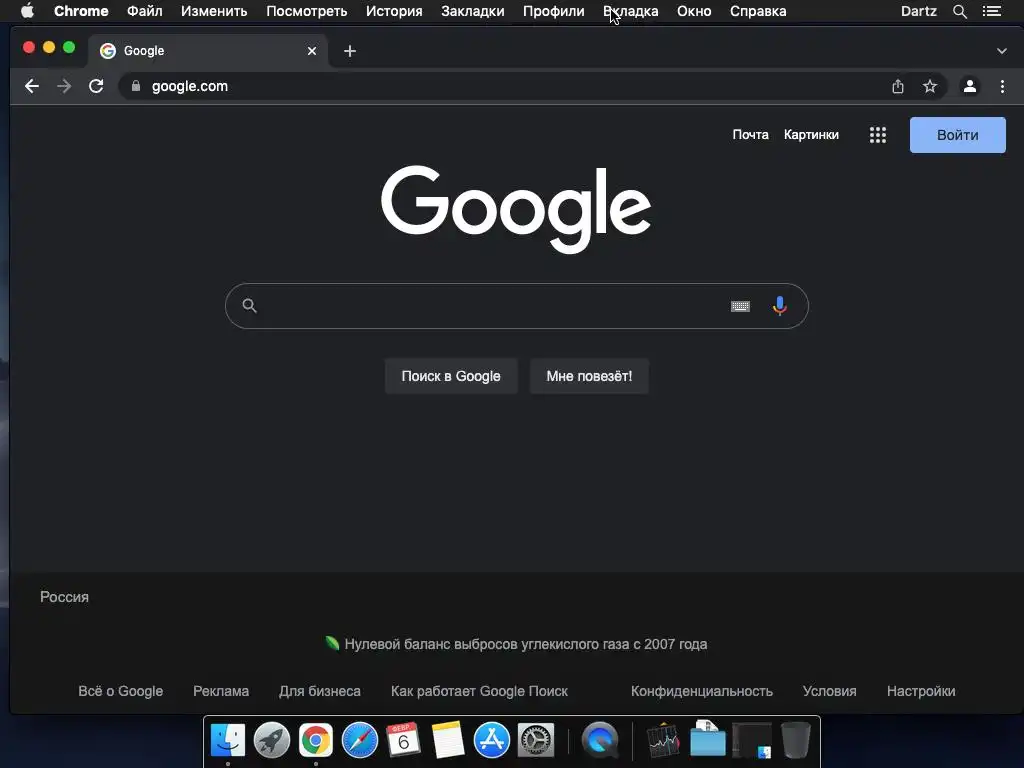The height and width of the screenshot is (768, 1024).
Task: Click the Войти sign-in button
Action: coord(957,135)
